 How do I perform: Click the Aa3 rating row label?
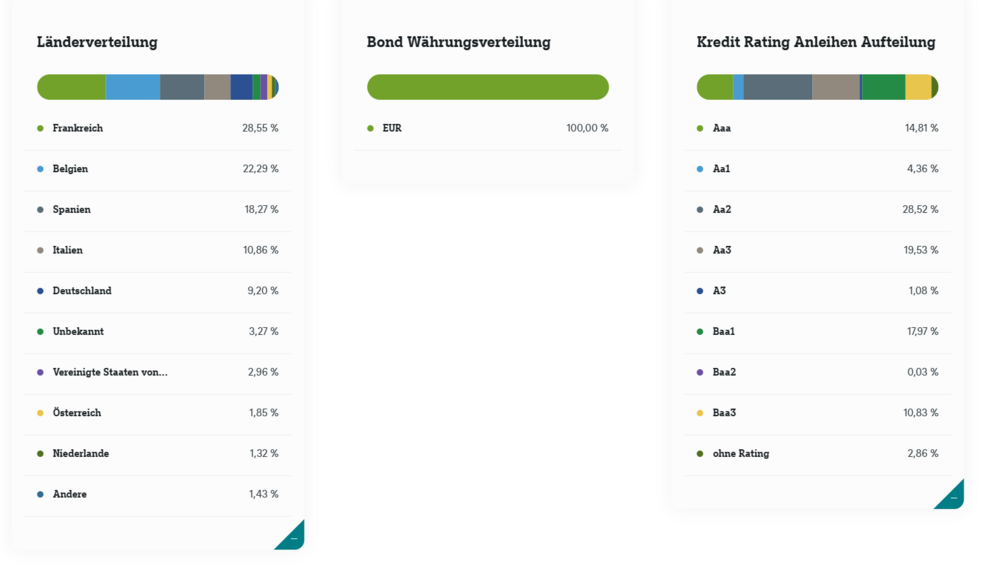722,250
